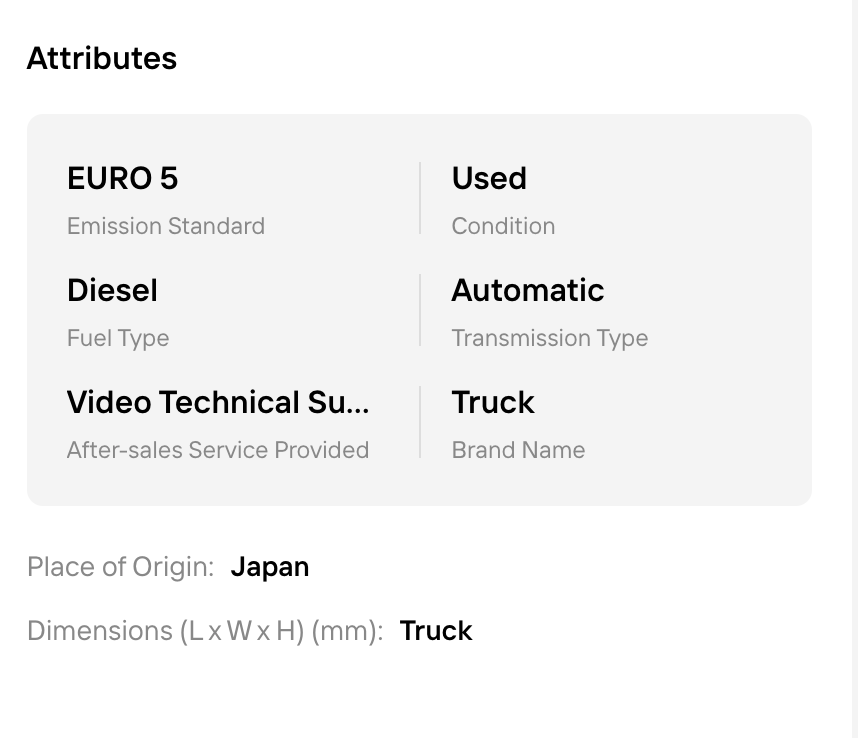Click the Attributes section heading
858x738 pixels.
[102, 58]
